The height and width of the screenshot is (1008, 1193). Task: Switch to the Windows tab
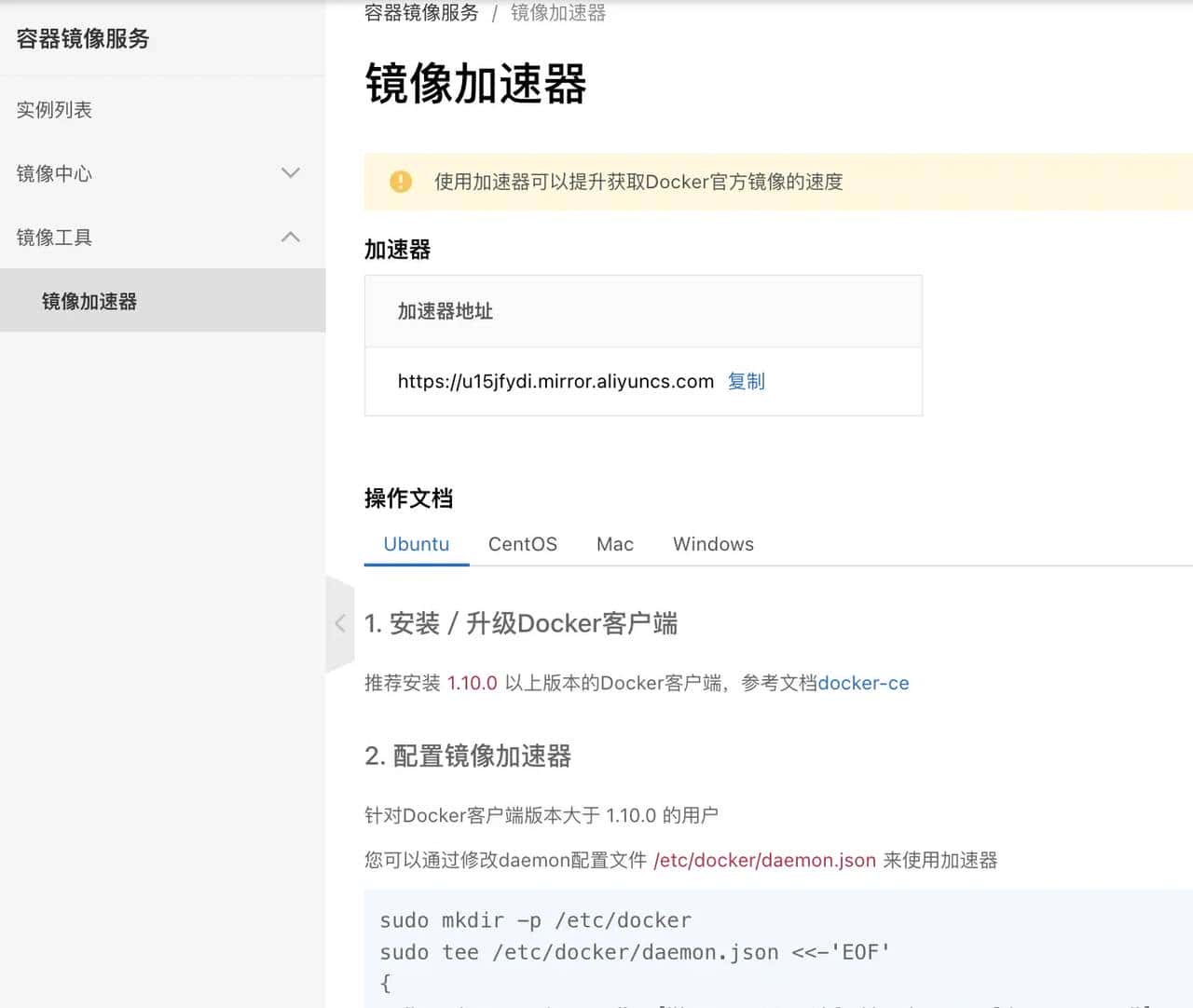point(712,544)
